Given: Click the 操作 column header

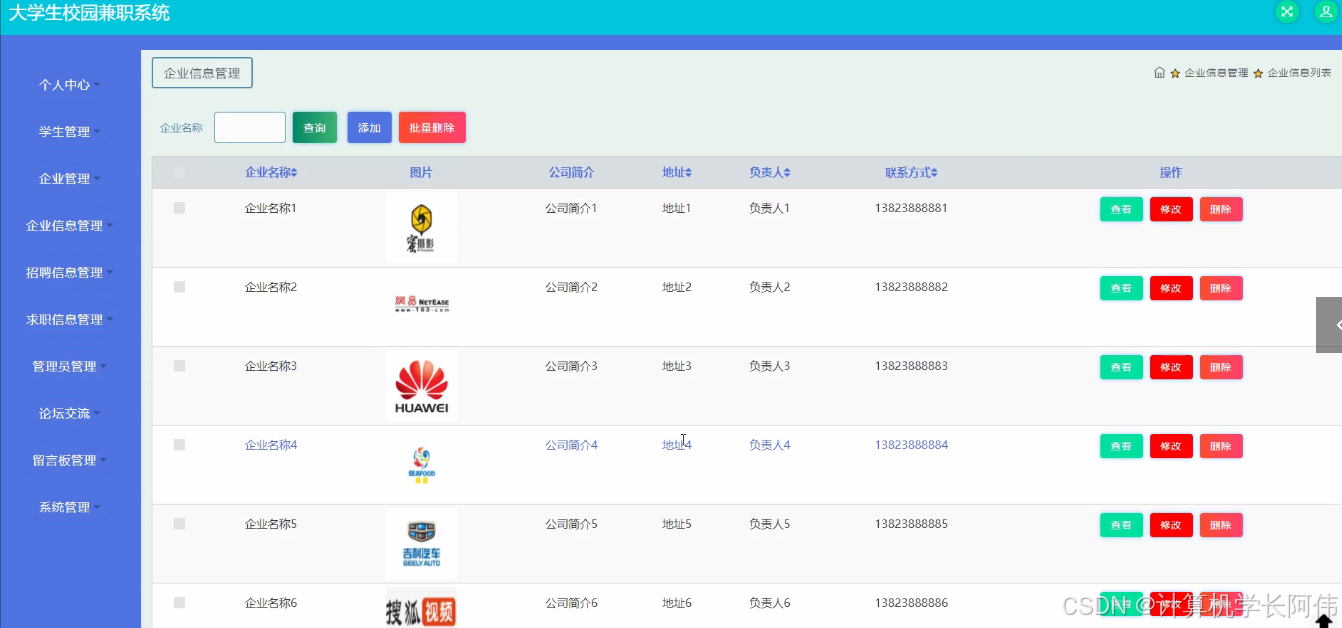Looking at the screenshot, I should coord(1171,173).
